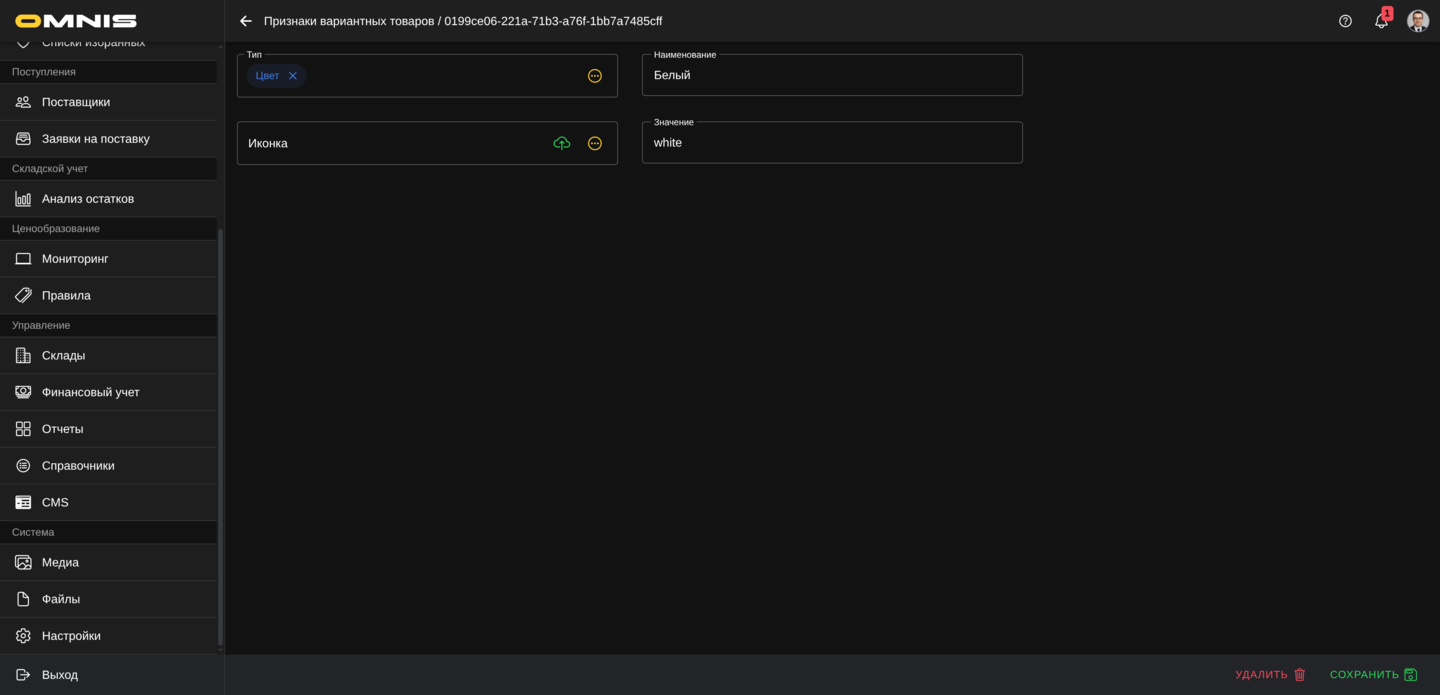
Task: Open Справочники in the sidebar
Action: [x=78, y=466]
